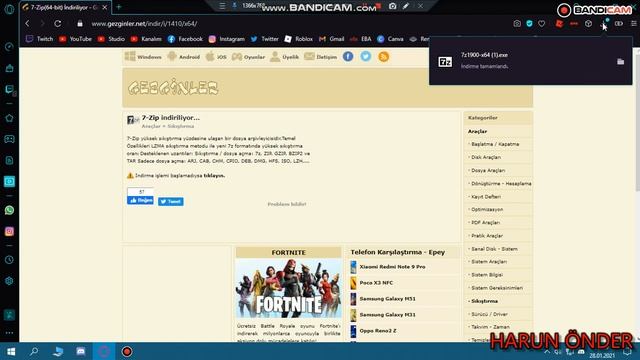The height and width of the screenshot is (360, 640).
Task: Open Instagram in the sidebar
Action: point(9,231)
